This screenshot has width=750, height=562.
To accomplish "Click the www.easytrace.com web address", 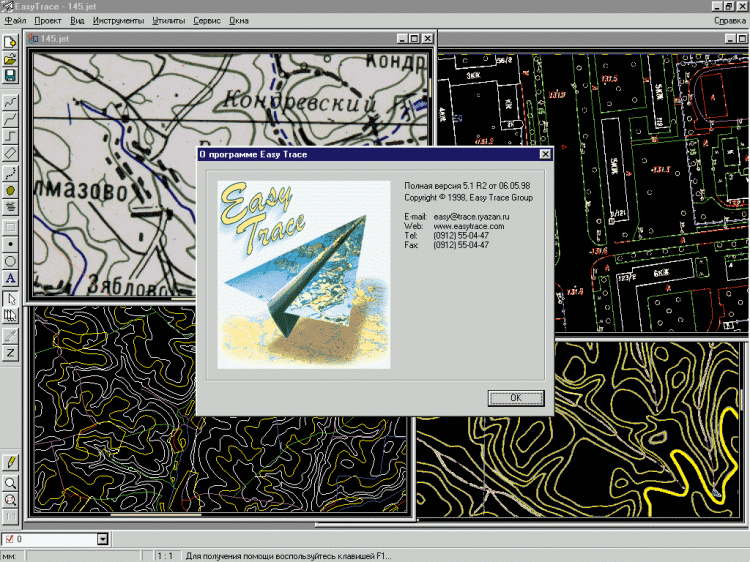I will coord(469,226).
